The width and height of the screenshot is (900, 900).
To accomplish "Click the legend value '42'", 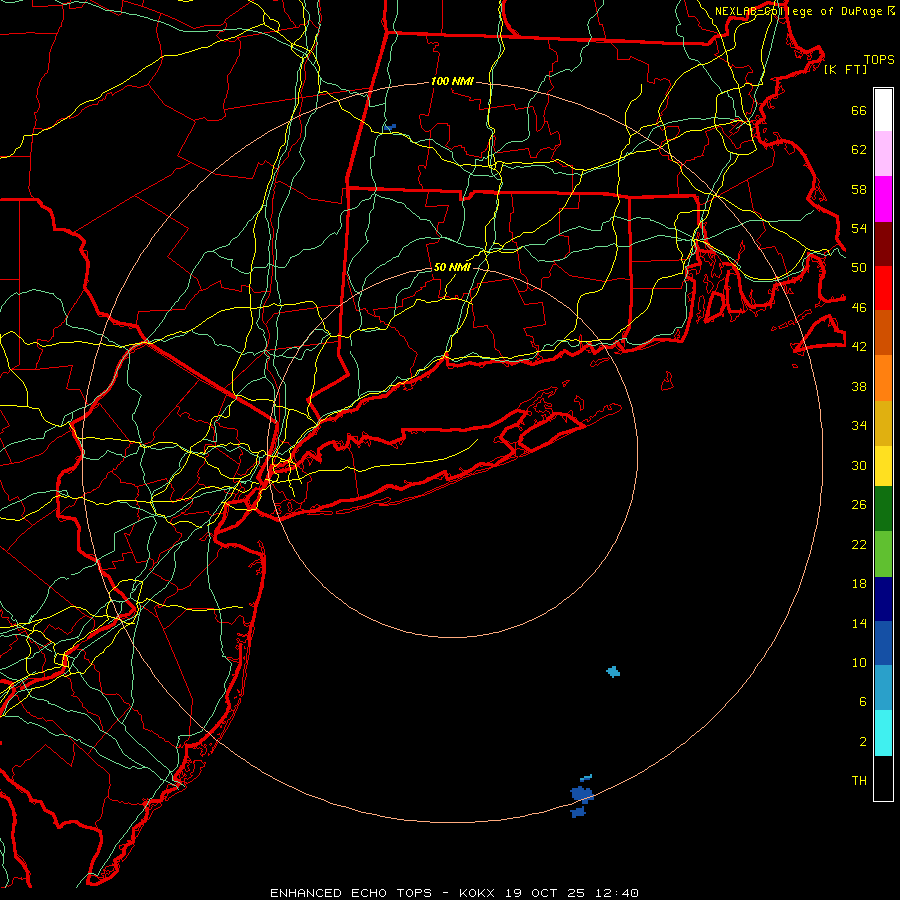I will [859, 347].
